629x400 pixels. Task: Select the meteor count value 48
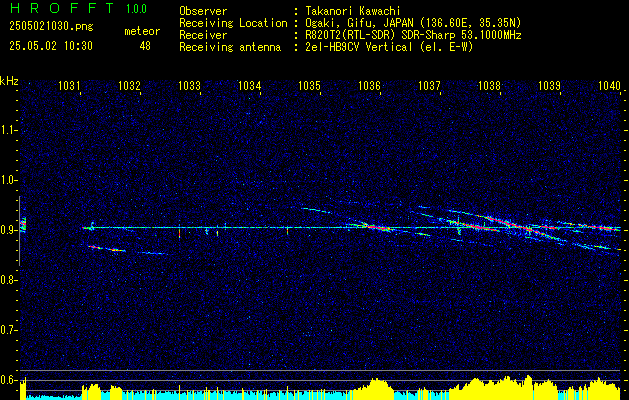tap(145, 46)
